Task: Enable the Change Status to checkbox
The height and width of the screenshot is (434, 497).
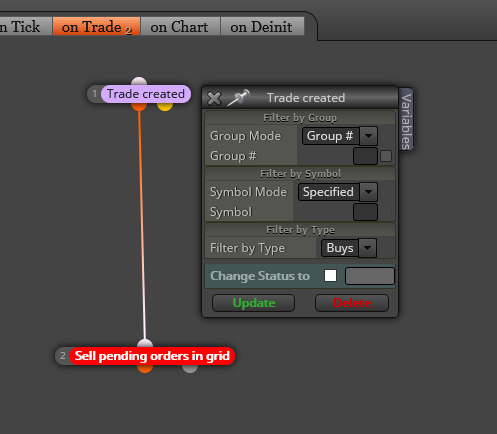Action: tap(330, 276)
